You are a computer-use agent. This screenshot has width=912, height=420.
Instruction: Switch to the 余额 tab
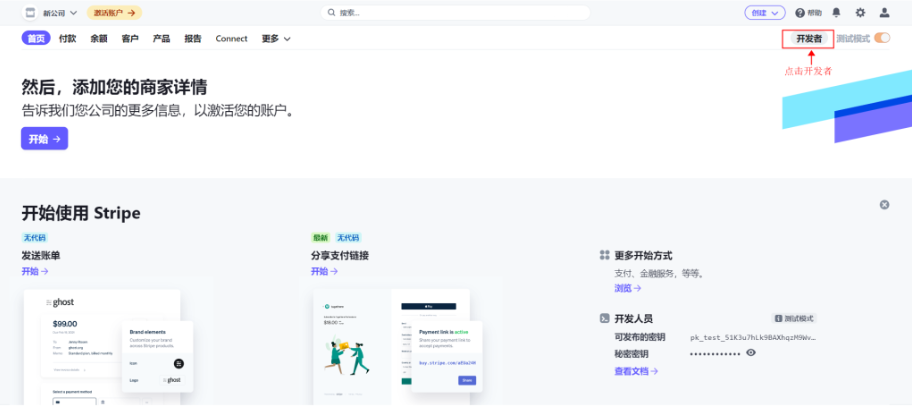click(x=99, y=38)
